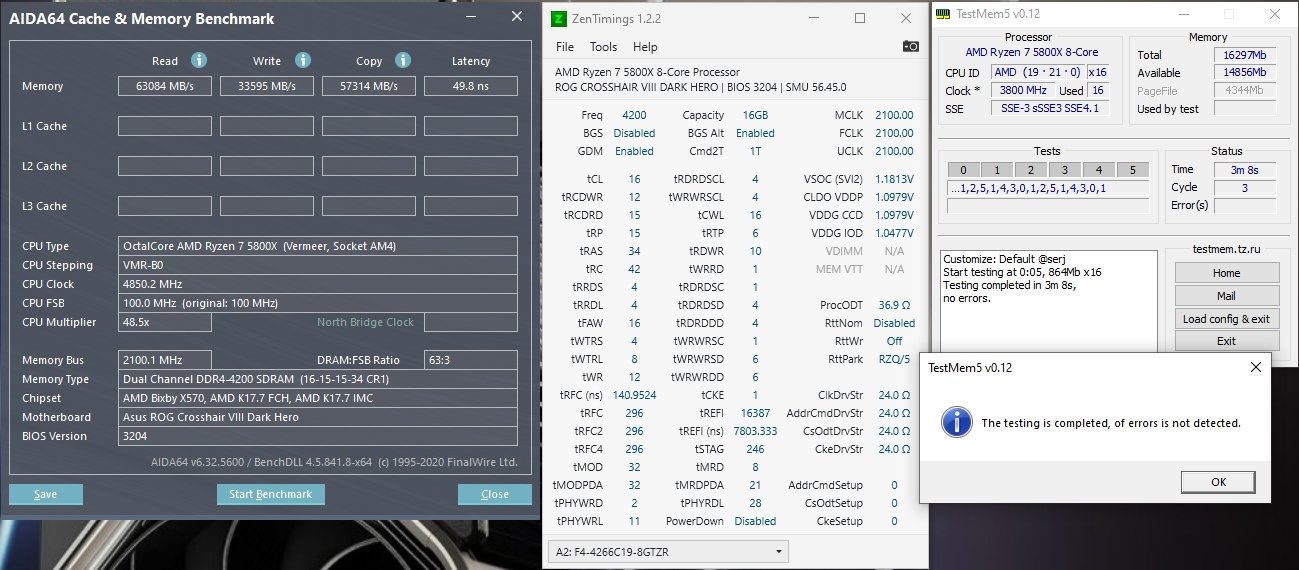Viewport: 1299px width, 570px height.
Task: Open the Help menu in ZenTimings
Action: [x=645, y=47]
